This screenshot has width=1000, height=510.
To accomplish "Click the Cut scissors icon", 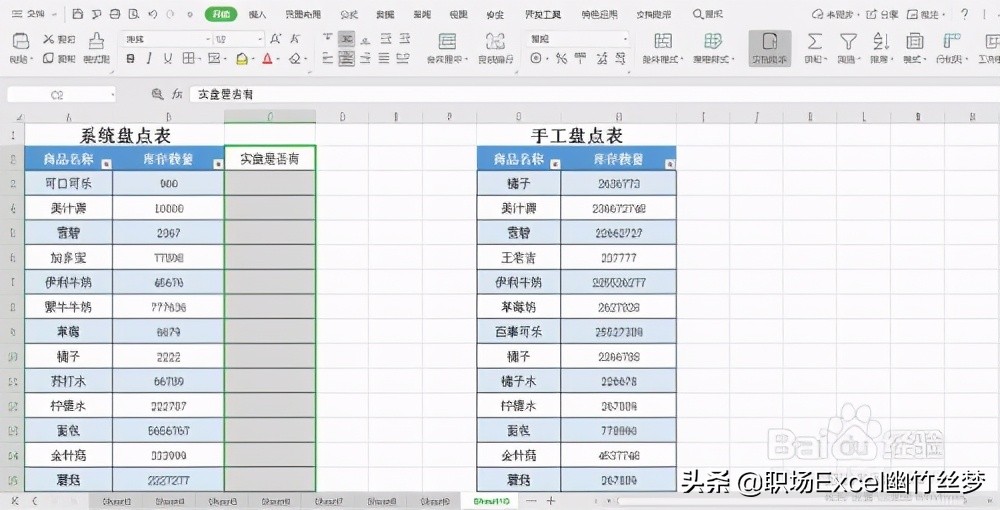I will coord(49,40).
